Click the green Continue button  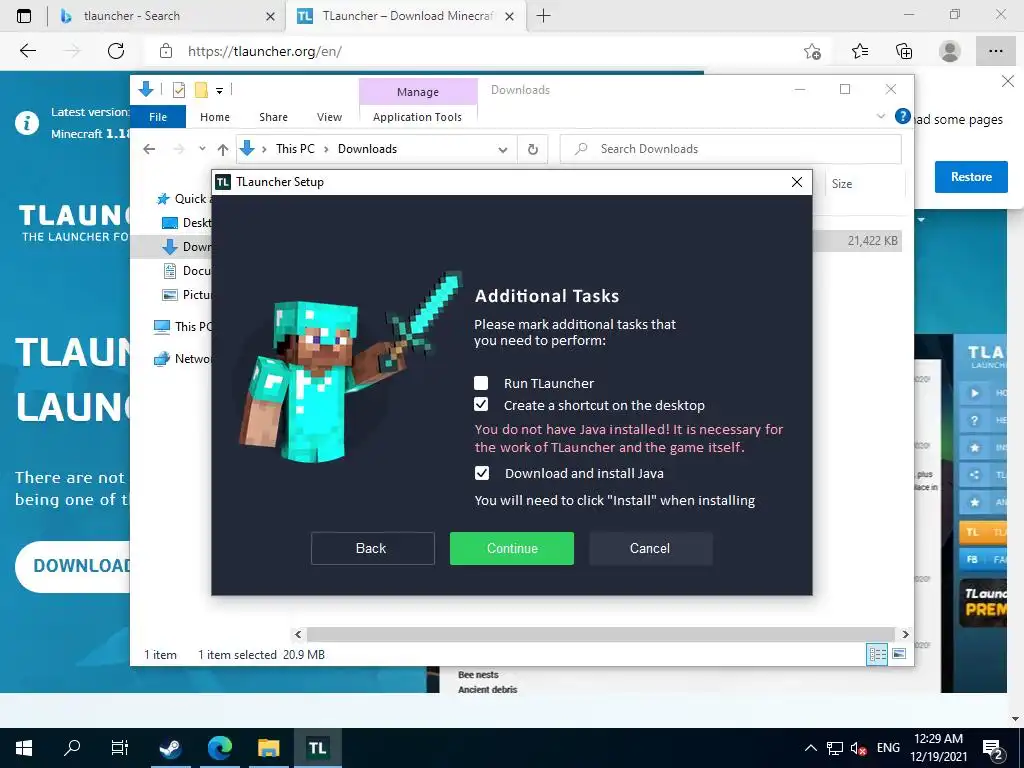[511, 548]
